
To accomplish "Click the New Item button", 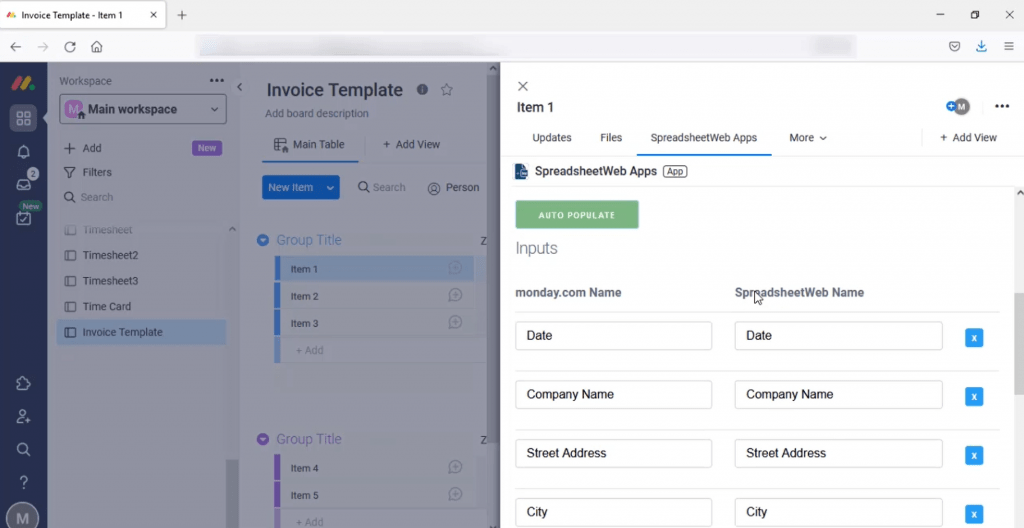I will point(291,188).
